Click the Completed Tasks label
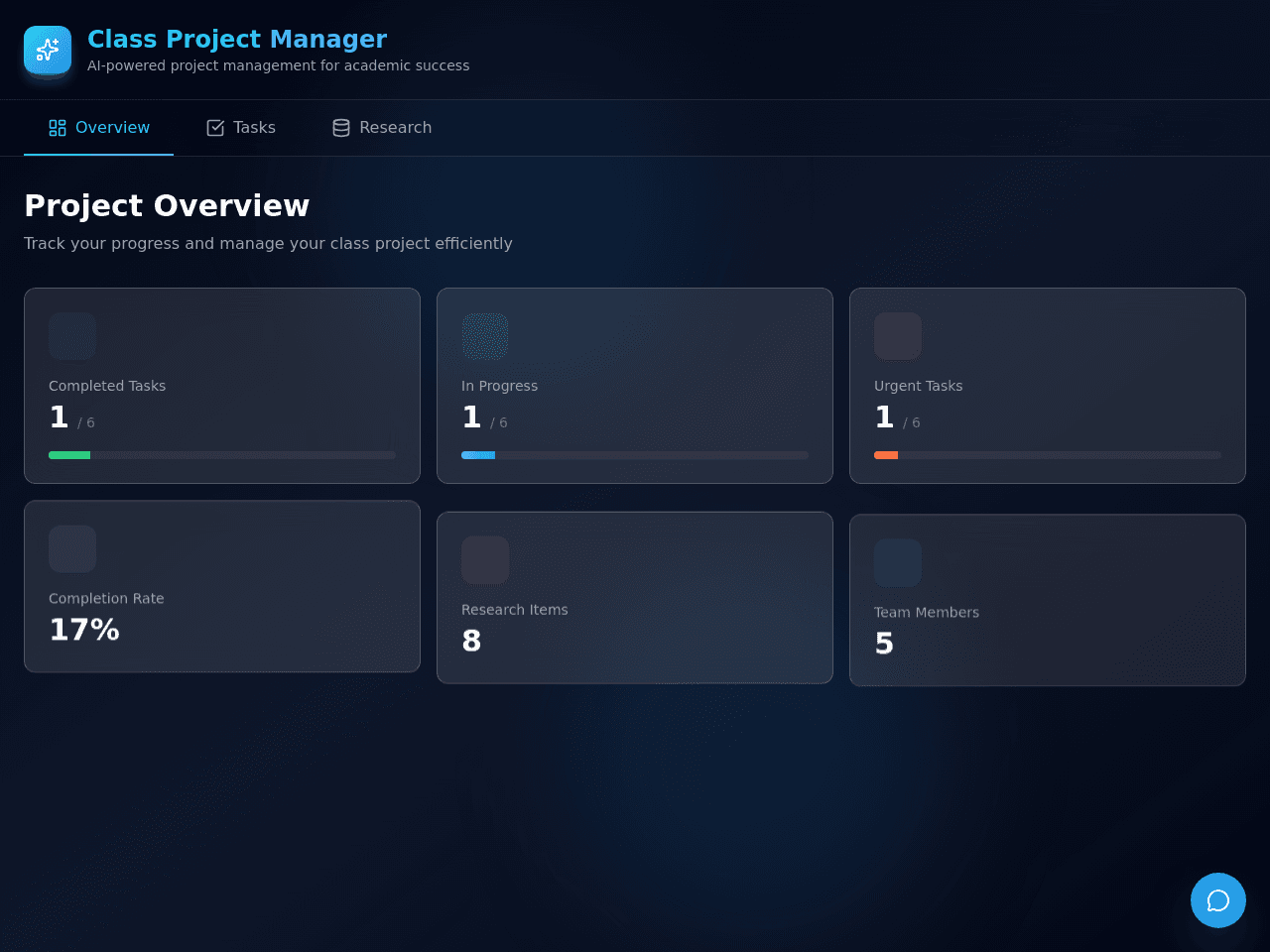This screenshot has height=952, width=1270. (107, 386)
